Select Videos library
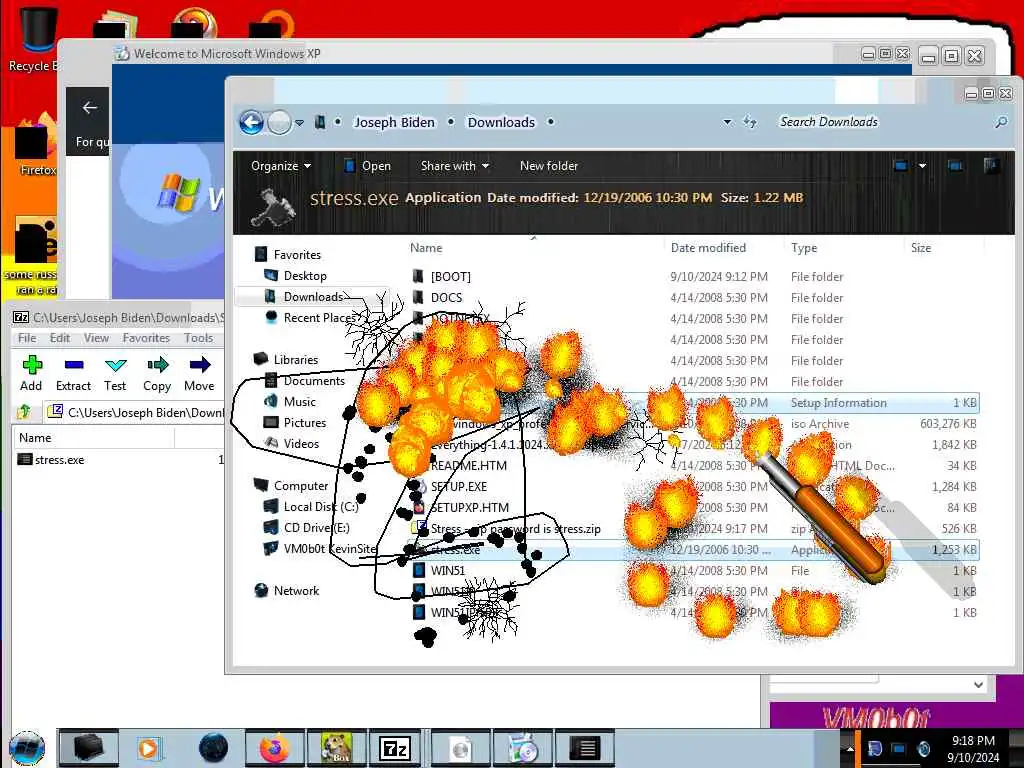 pos(292,443)
